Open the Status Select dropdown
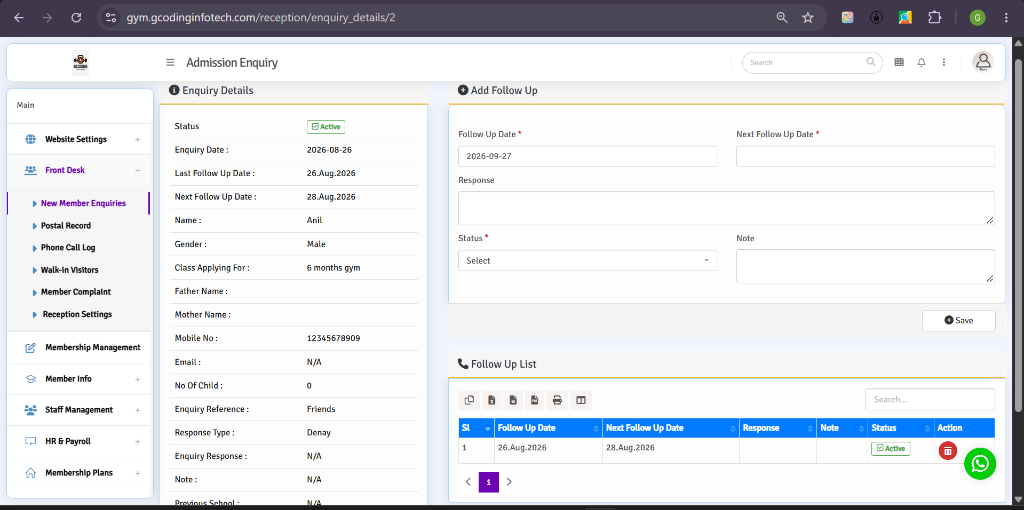Screen dimensions: 1024x510 coord(587,261)
